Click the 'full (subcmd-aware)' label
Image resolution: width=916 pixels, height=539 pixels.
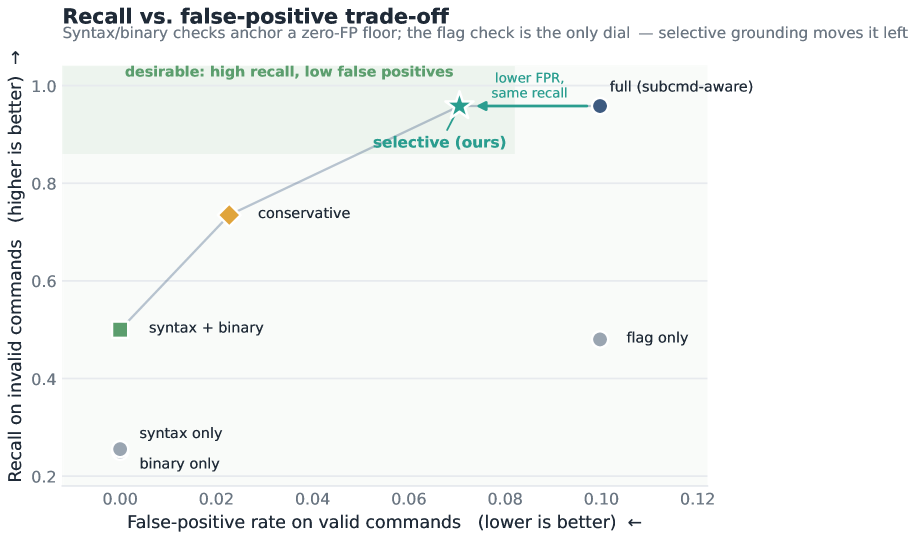tap(681, 87)
